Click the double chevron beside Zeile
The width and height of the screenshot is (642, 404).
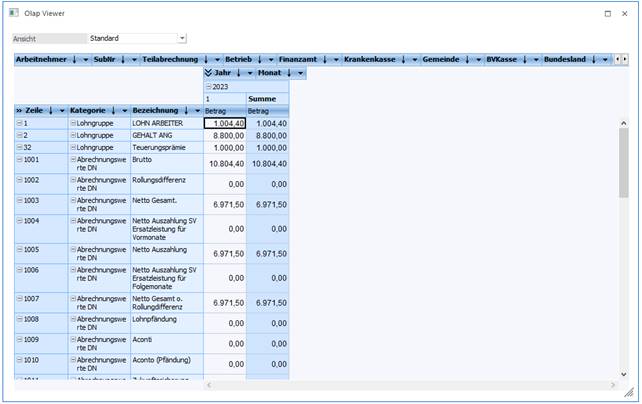(x=20, y=110)
